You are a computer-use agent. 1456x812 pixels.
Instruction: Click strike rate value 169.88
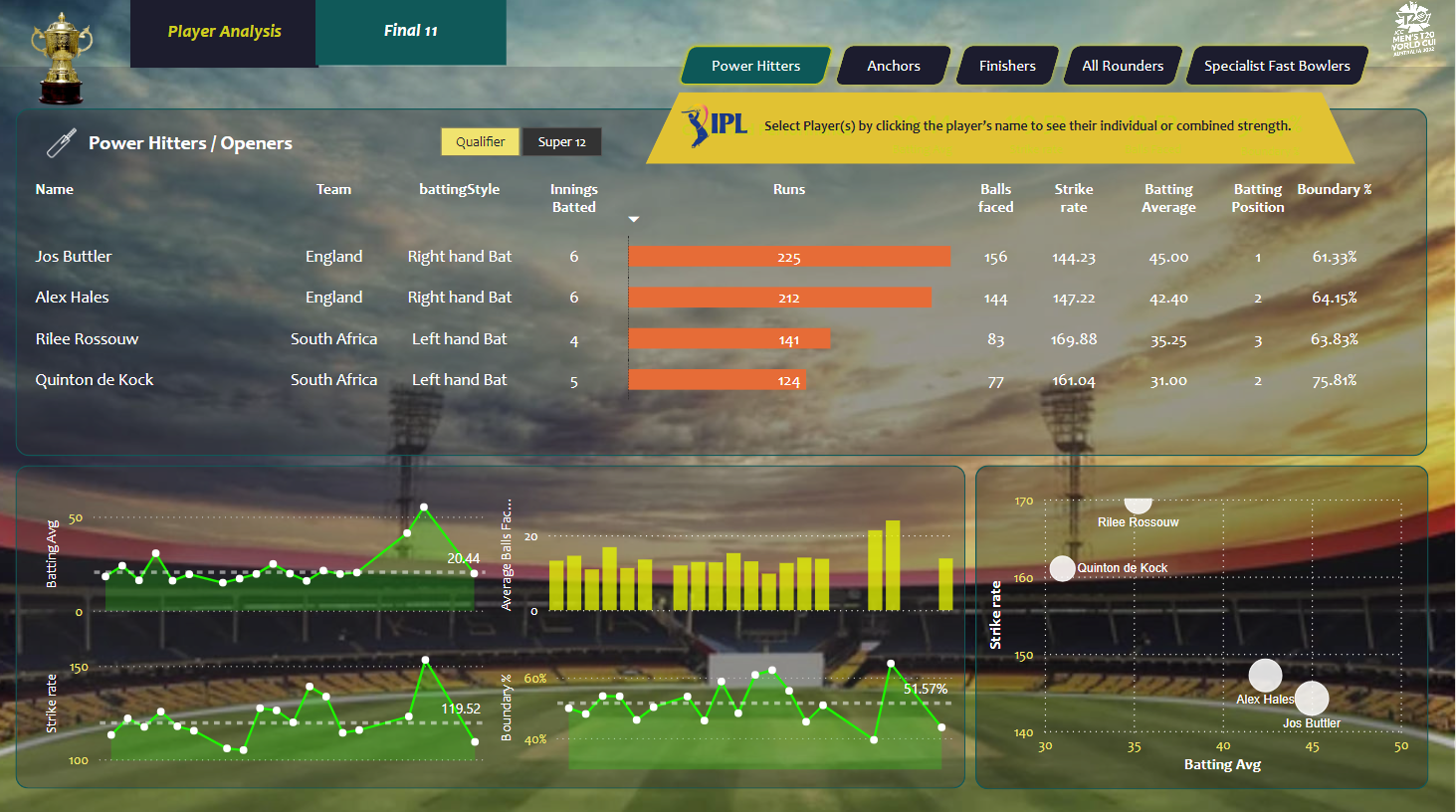(1074, 339)
